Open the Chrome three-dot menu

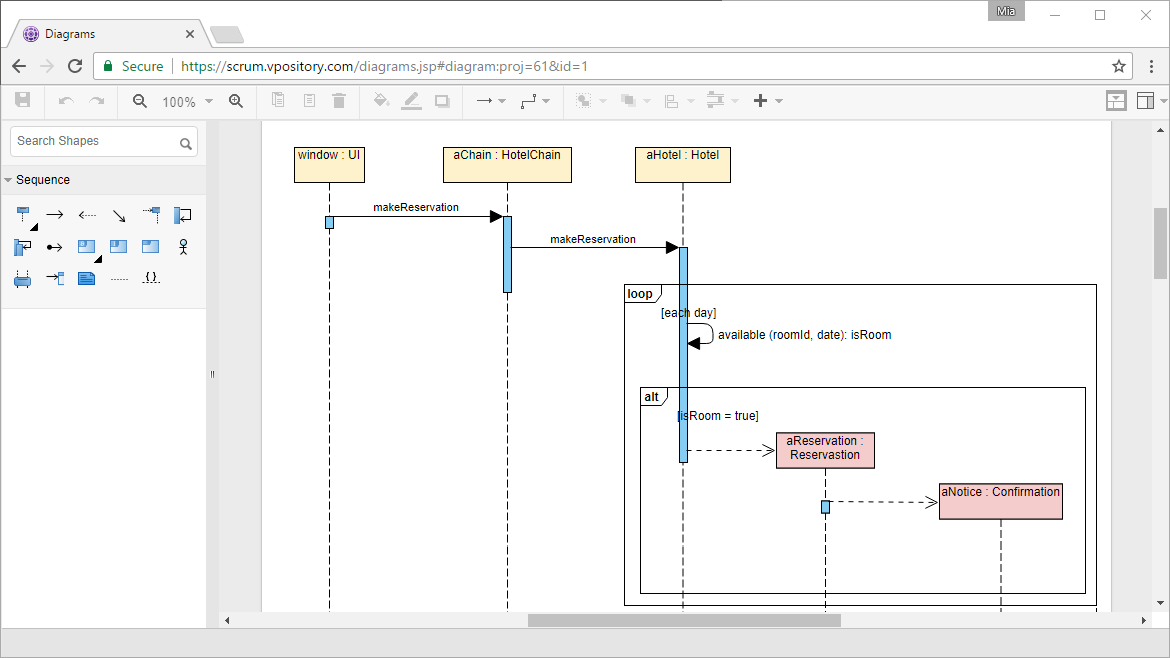click(1151, 66)
